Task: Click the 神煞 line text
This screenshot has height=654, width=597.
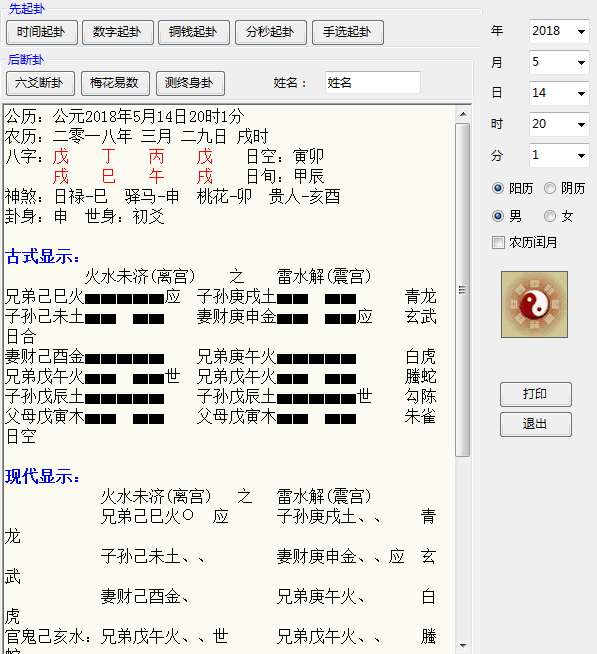Action: pos(172,196)
